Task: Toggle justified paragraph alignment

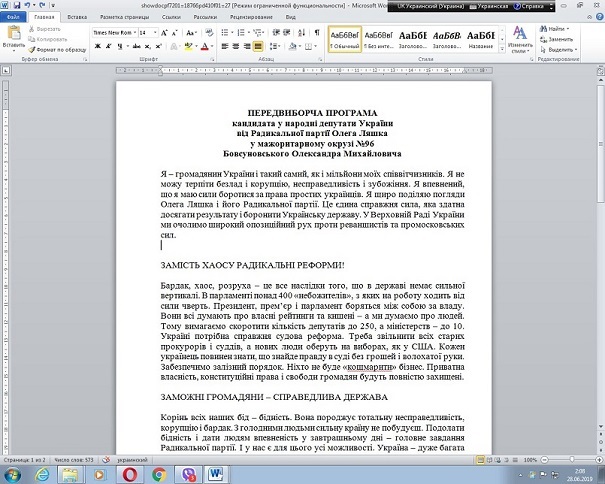Action: click(x=256, y=46)
